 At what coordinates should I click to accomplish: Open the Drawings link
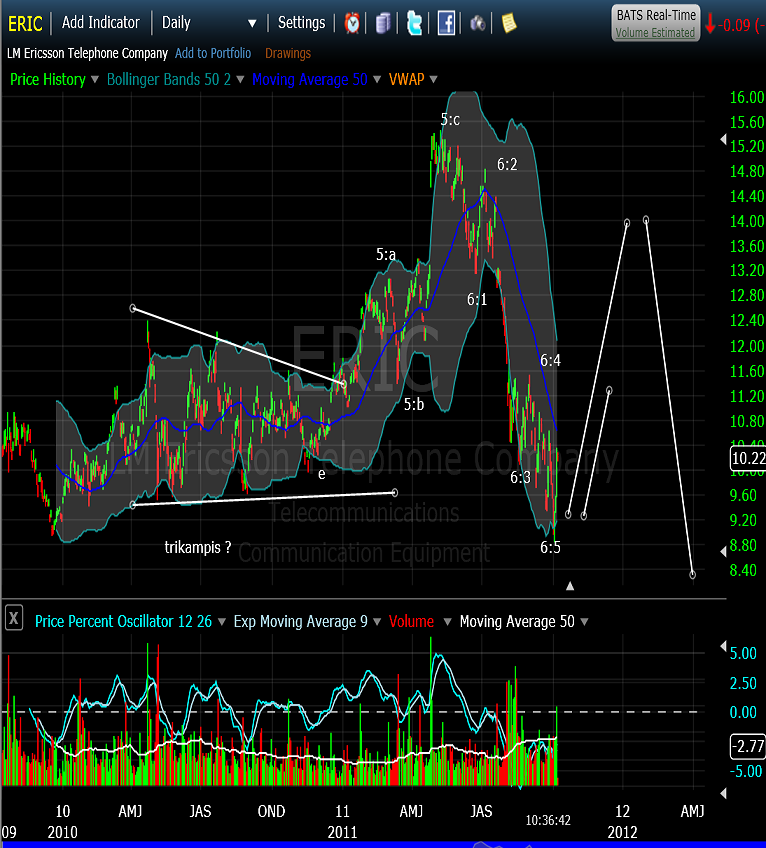click(288, 54)
